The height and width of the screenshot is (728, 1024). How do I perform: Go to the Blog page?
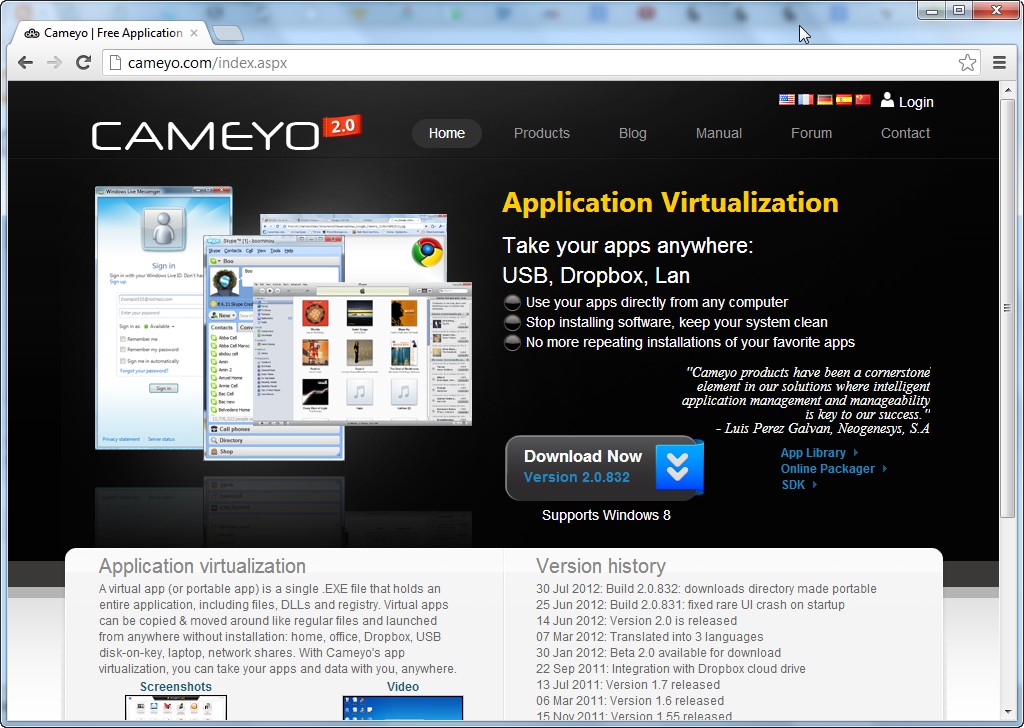coord(632,133)
